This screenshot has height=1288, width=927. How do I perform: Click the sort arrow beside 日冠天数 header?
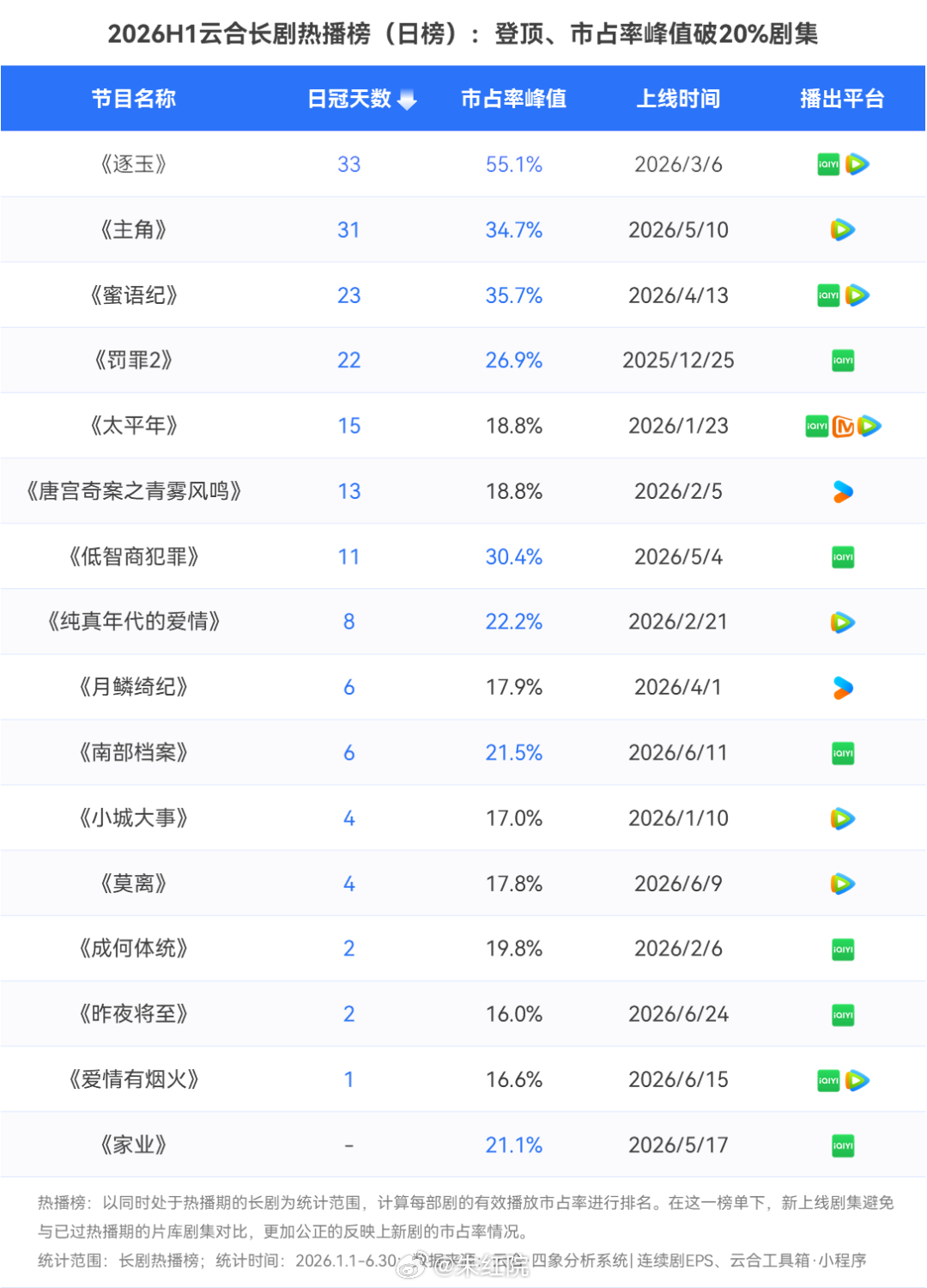[x=408, y=100]
